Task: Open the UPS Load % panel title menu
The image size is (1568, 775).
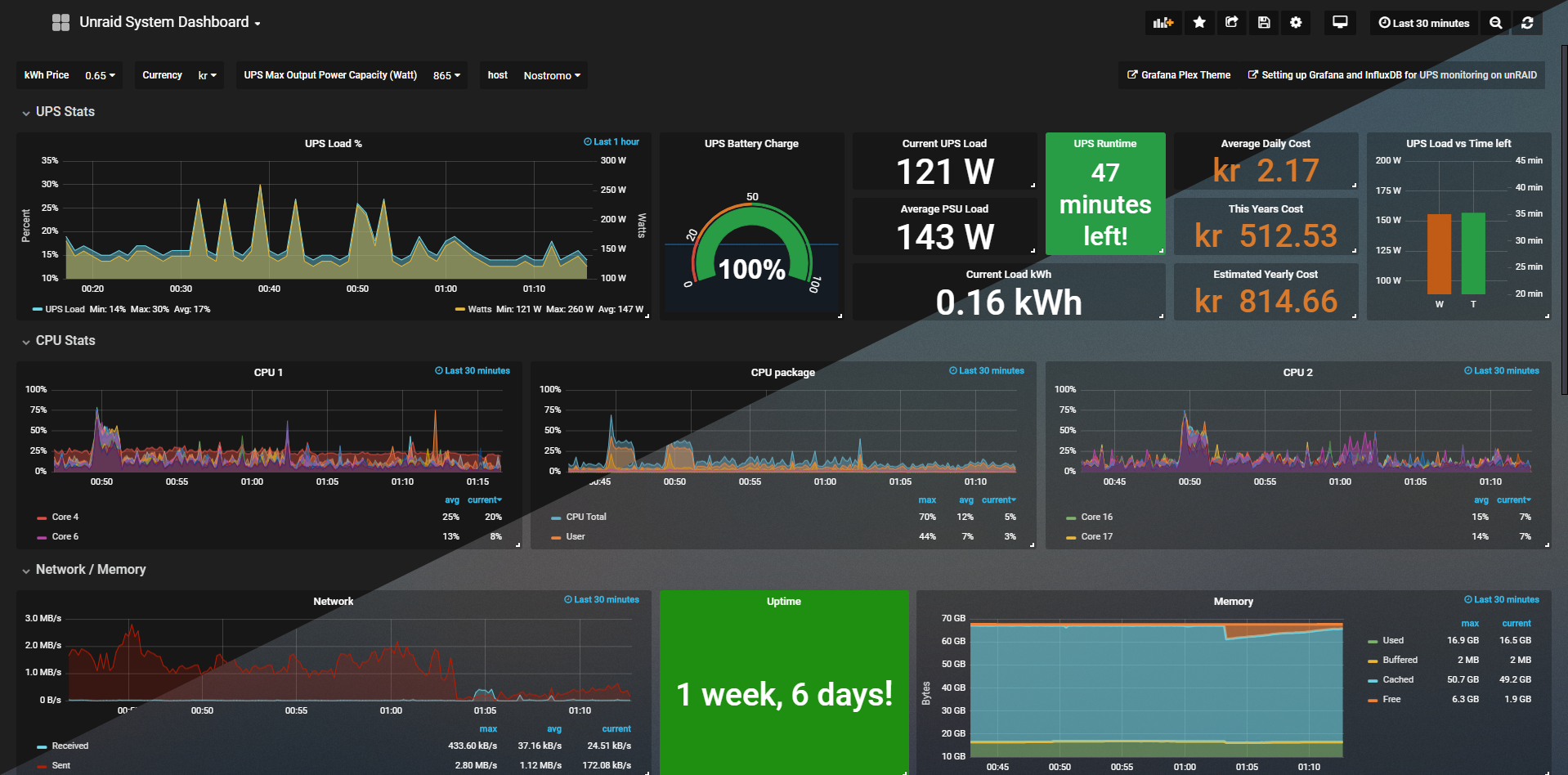Action: tap(333, 143)
